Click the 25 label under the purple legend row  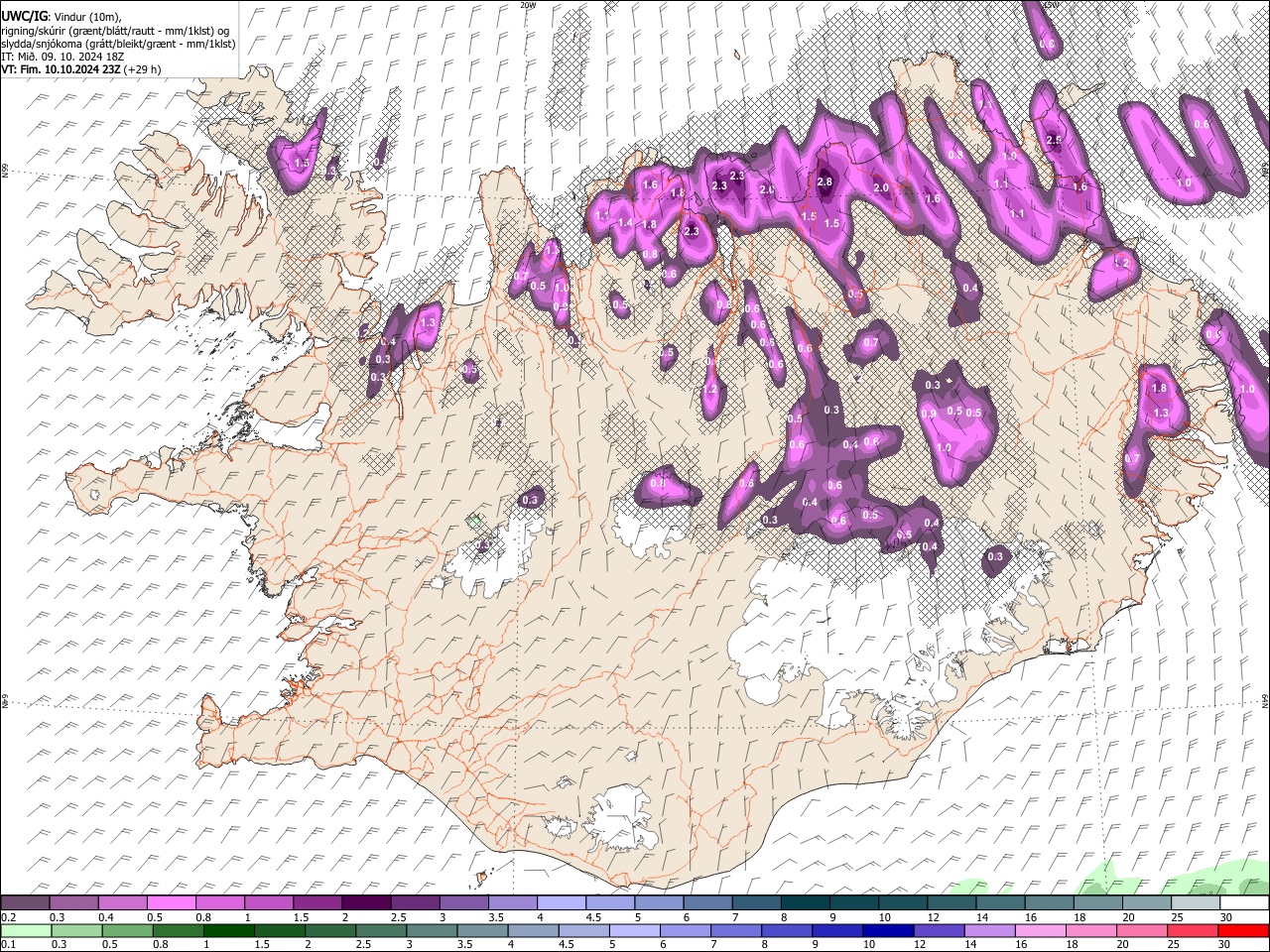(x=1178, y=917)
